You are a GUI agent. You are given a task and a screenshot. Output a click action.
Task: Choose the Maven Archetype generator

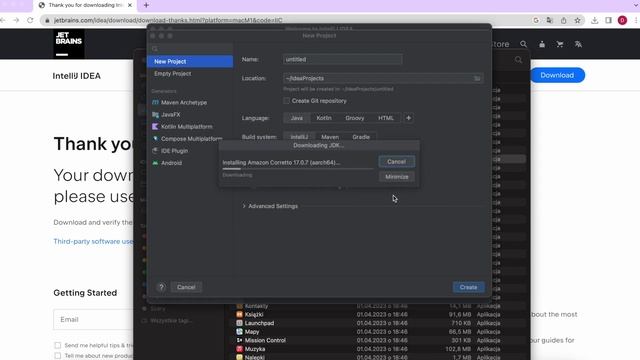(x=184, y=102)
